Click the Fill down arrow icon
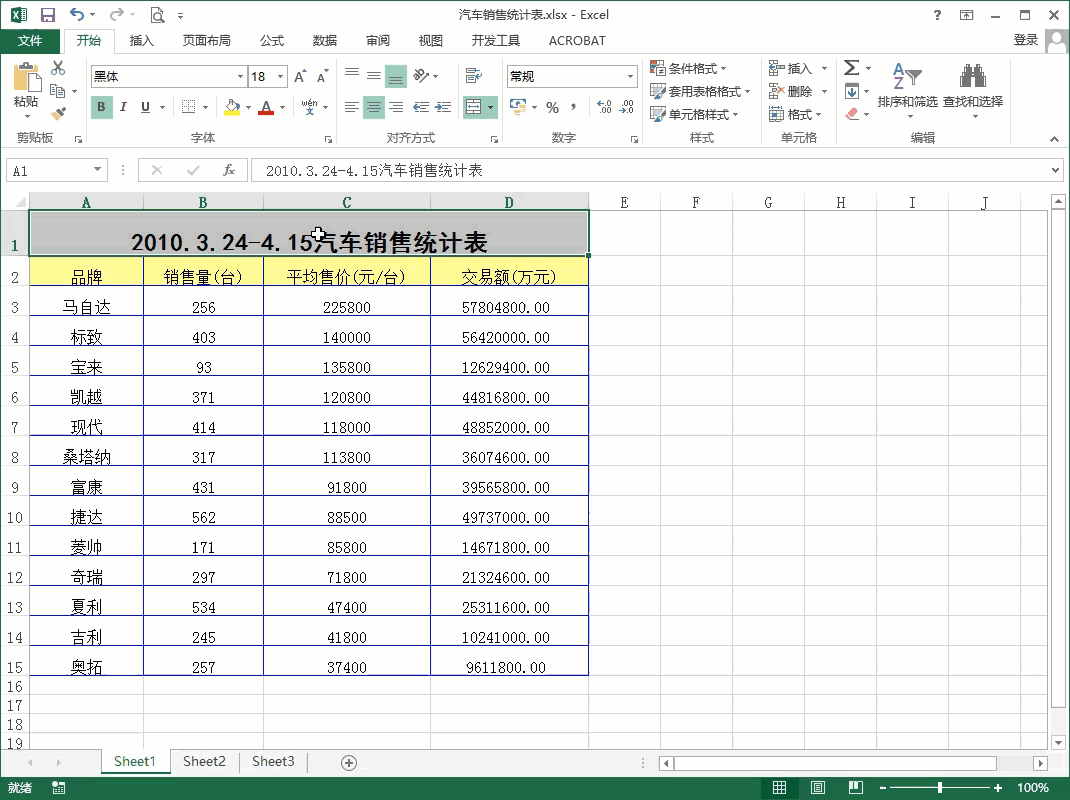 click(x=852, y=91)
